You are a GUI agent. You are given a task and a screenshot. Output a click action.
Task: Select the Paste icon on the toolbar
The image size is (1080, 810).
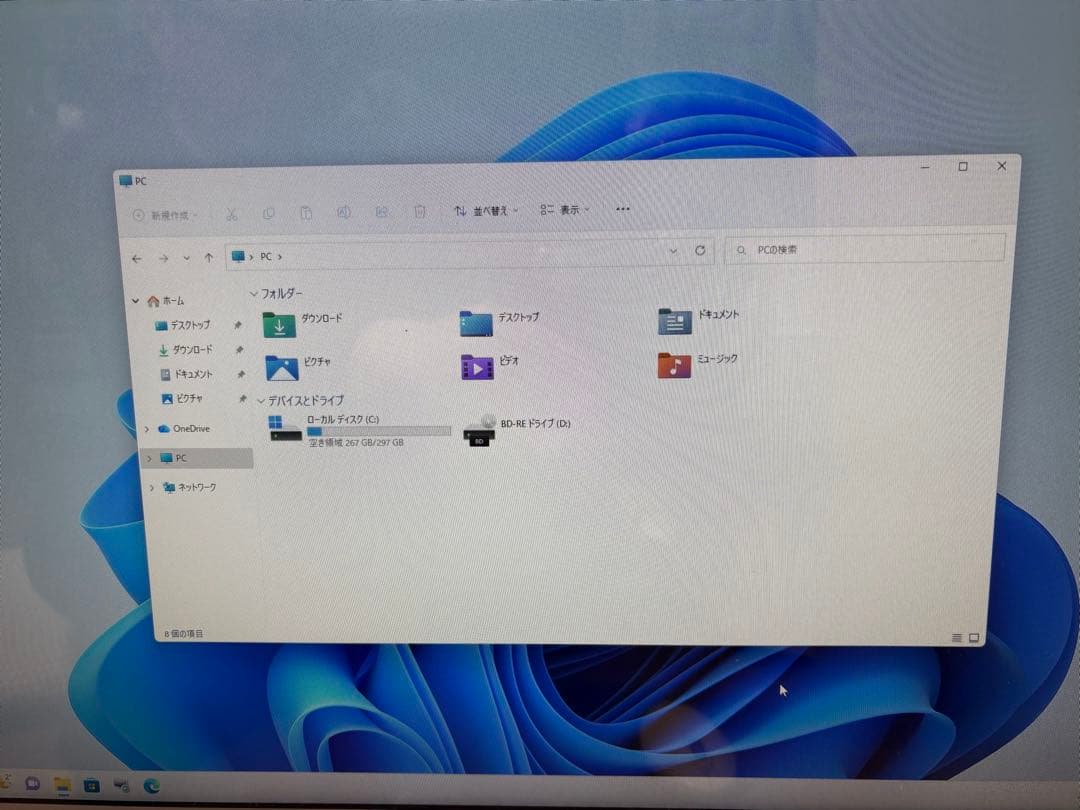[x=306, y=212]
